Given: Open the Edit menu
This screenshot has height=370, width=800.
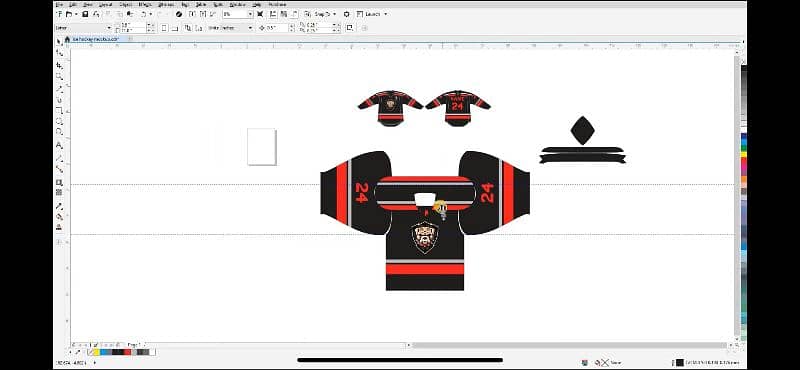Looking at the screenshot, I should [x=73, y=5].
